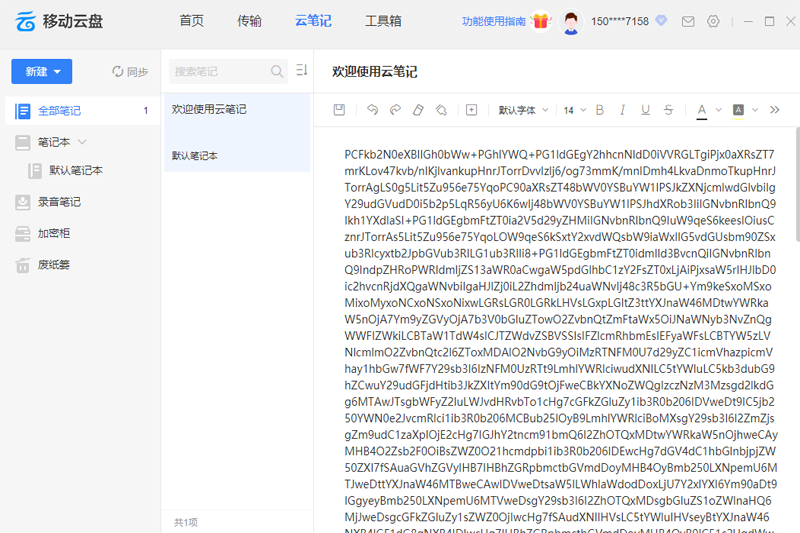Toggle bold formatting
This screenshot has height=533, width=800.
600,110
